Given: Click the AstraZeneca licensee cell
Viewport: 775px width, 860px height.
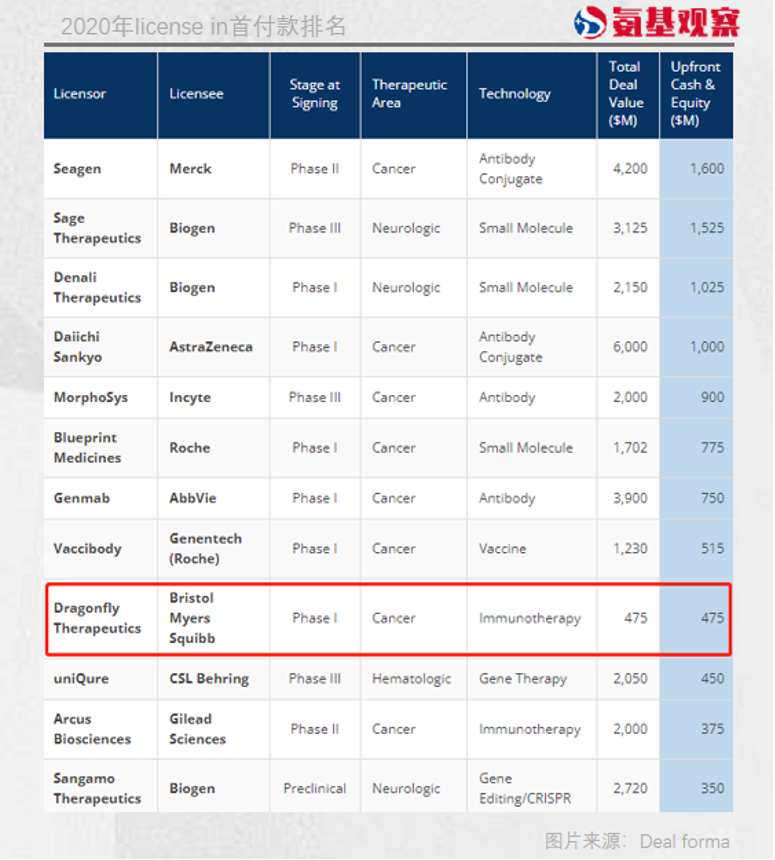Looking at the screenshot, I should point(211,347).
